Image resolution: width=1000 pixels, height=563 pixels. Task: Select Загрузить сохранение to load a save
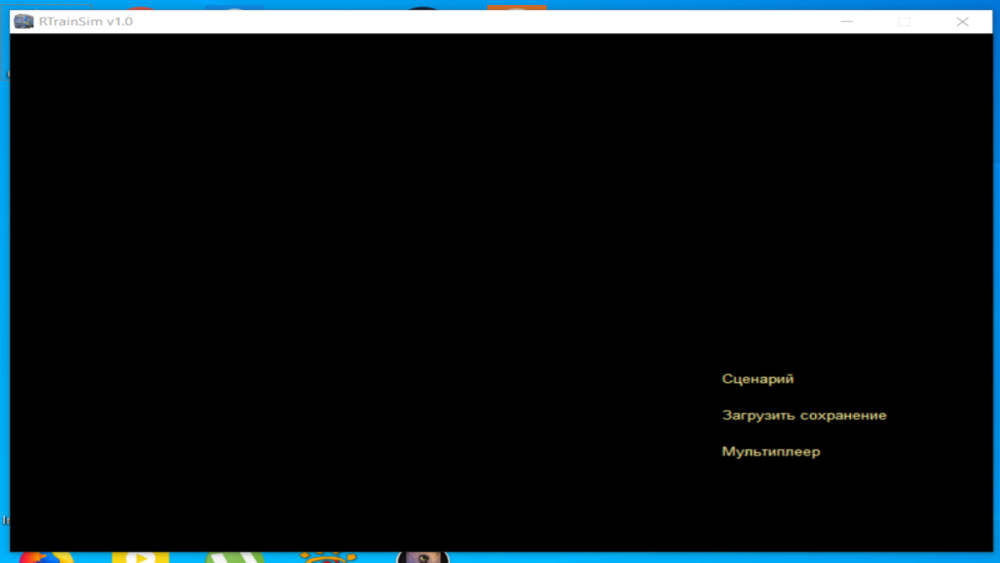(803, 415)
